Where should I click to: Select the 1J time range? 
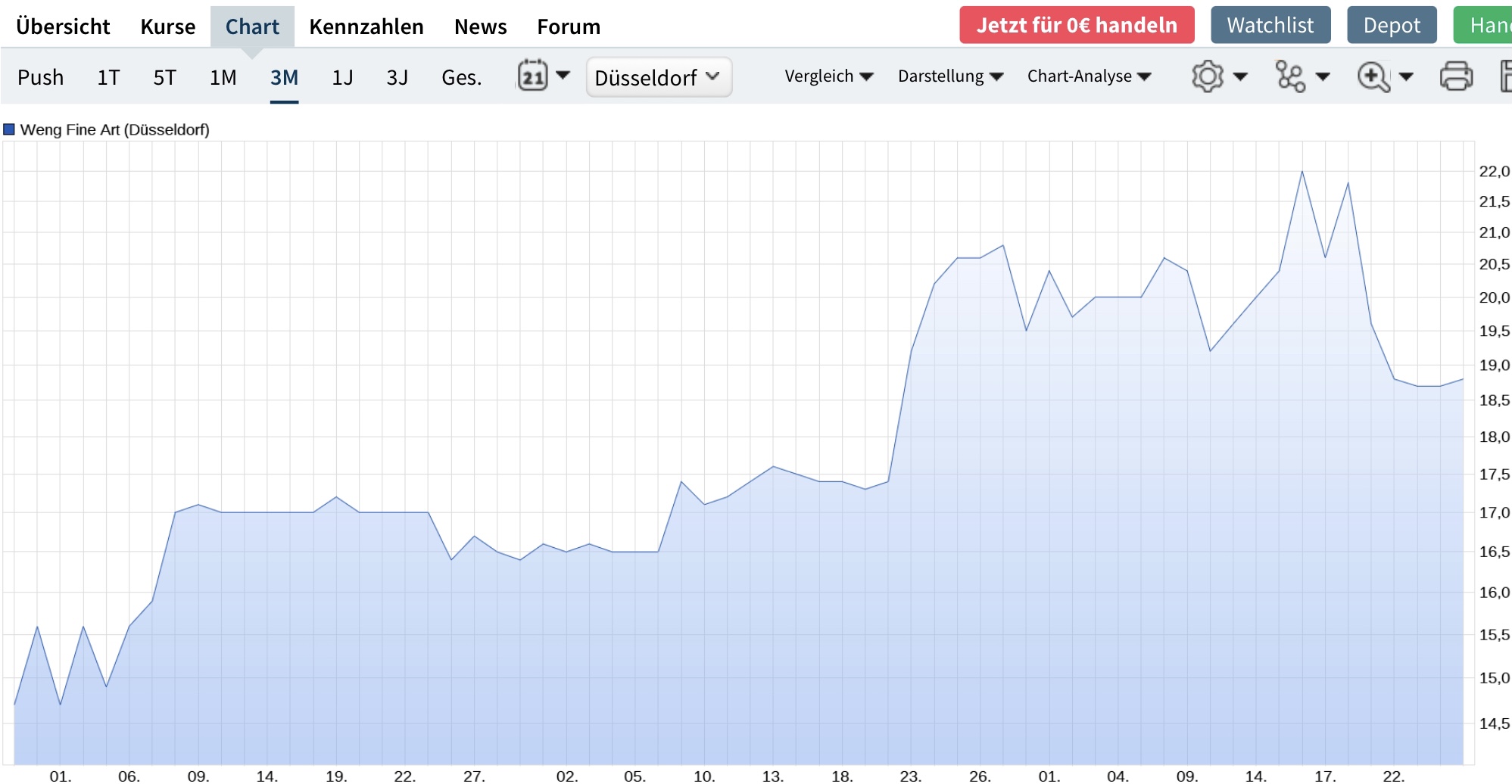[x=342, y=77]
